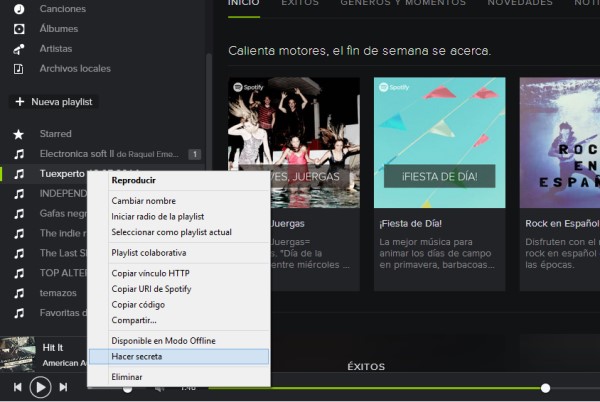Screen dimensions: 600x402
Task: Open Archivos locales in the sidebar
Action: (75, 68)
